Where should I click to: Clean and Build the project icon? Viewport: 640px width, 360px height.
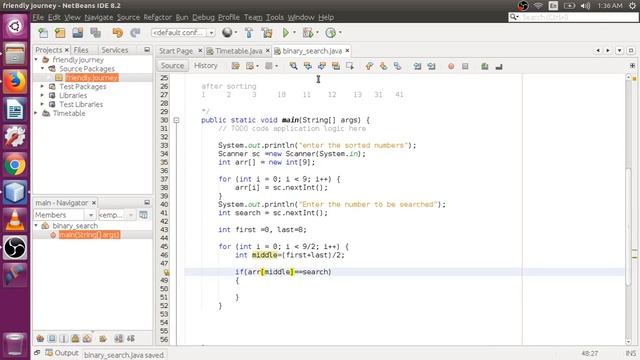(267, 33)
